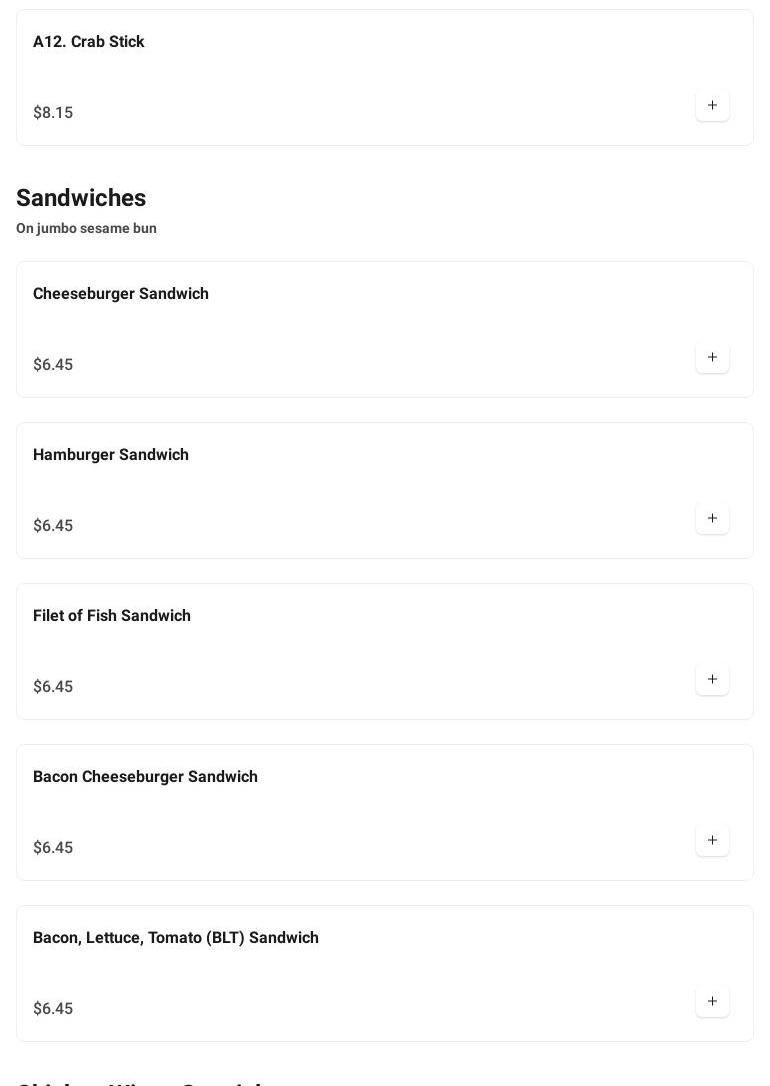
Task: Click the "On jumbo sesame bun" subtitle
Action: [86, 229]
